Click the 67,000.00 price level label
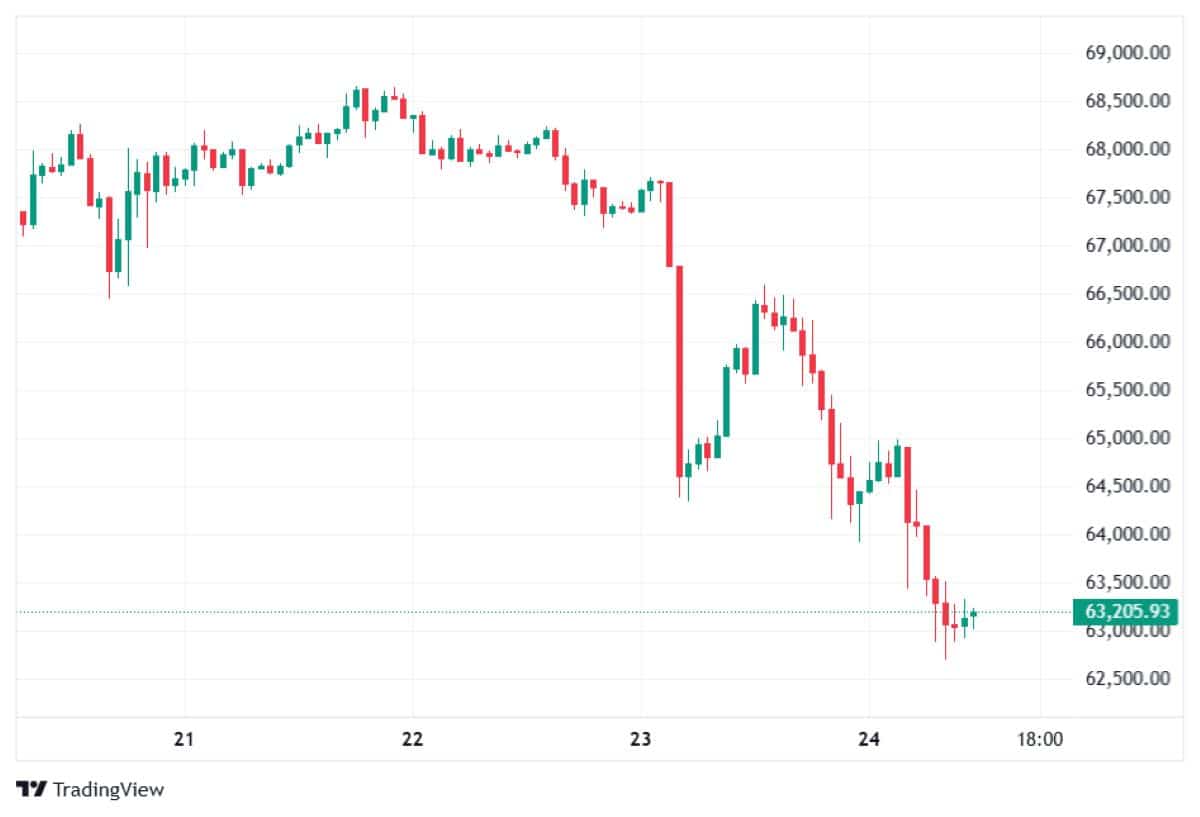 [x=1127, y=245]
